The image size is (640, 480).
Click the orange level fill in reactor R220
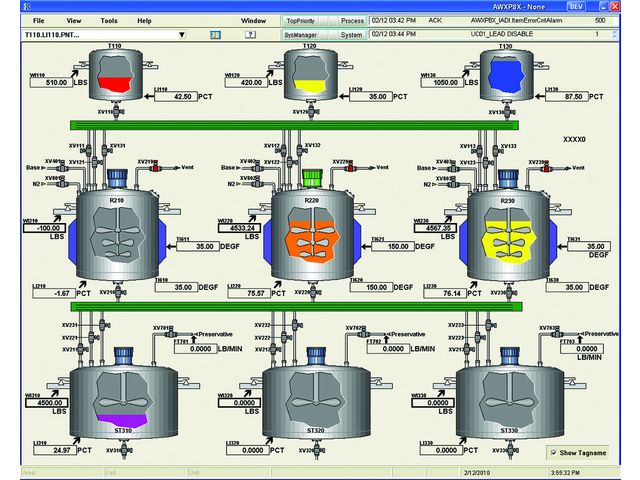[x=313, y=242]
